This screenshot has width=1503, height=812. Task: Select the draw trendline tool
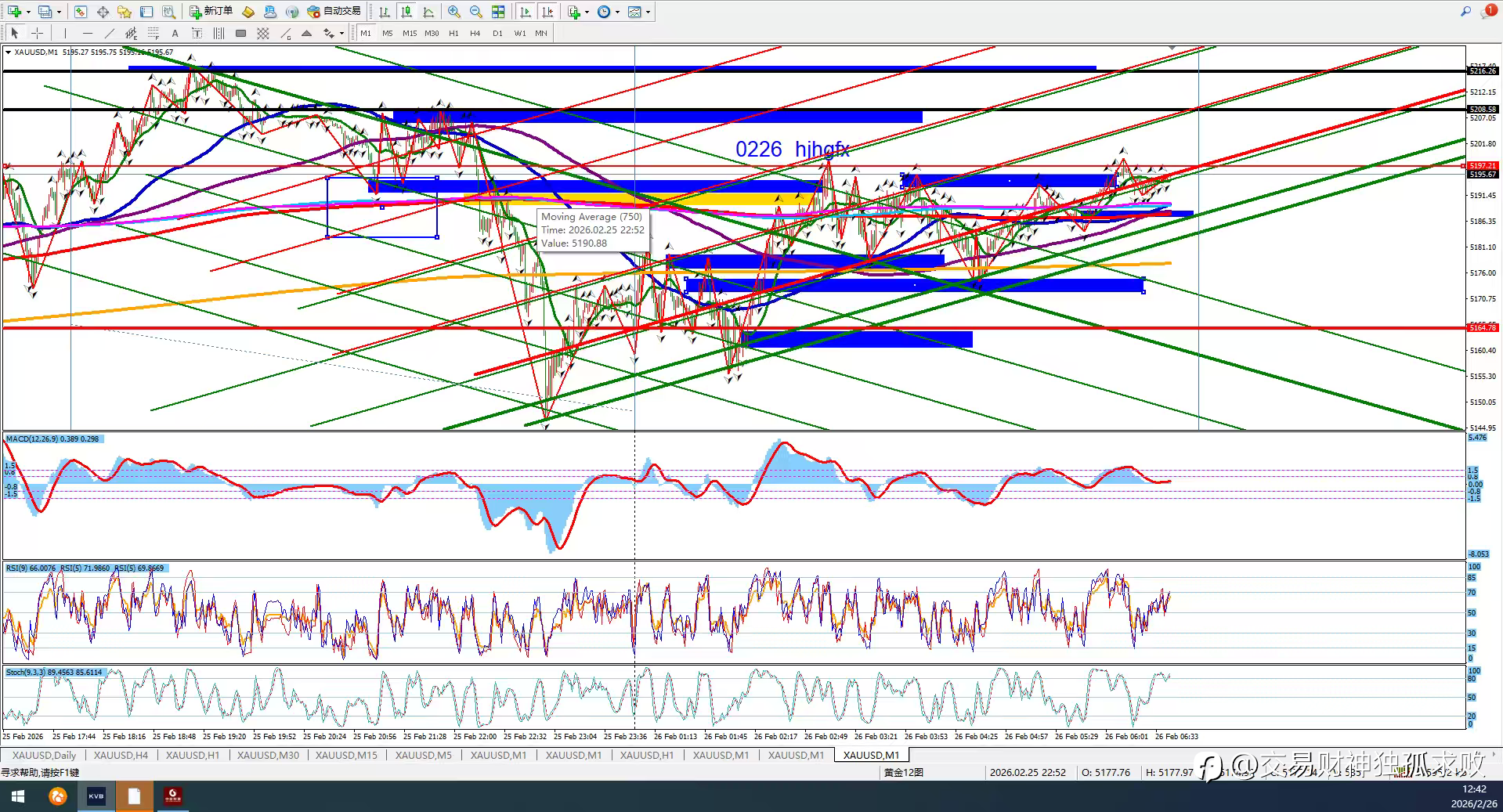click(x=109, y=33)
